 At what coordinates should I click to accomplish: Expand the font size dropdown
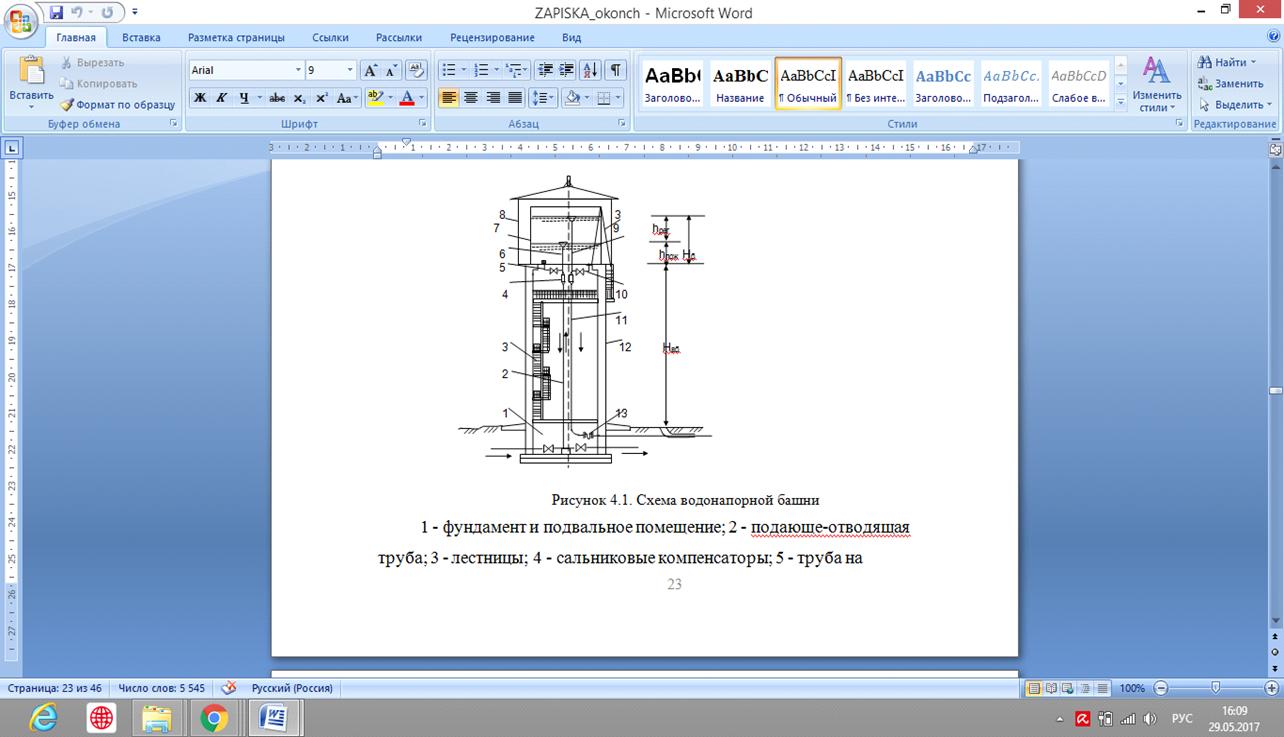point(350,70)
